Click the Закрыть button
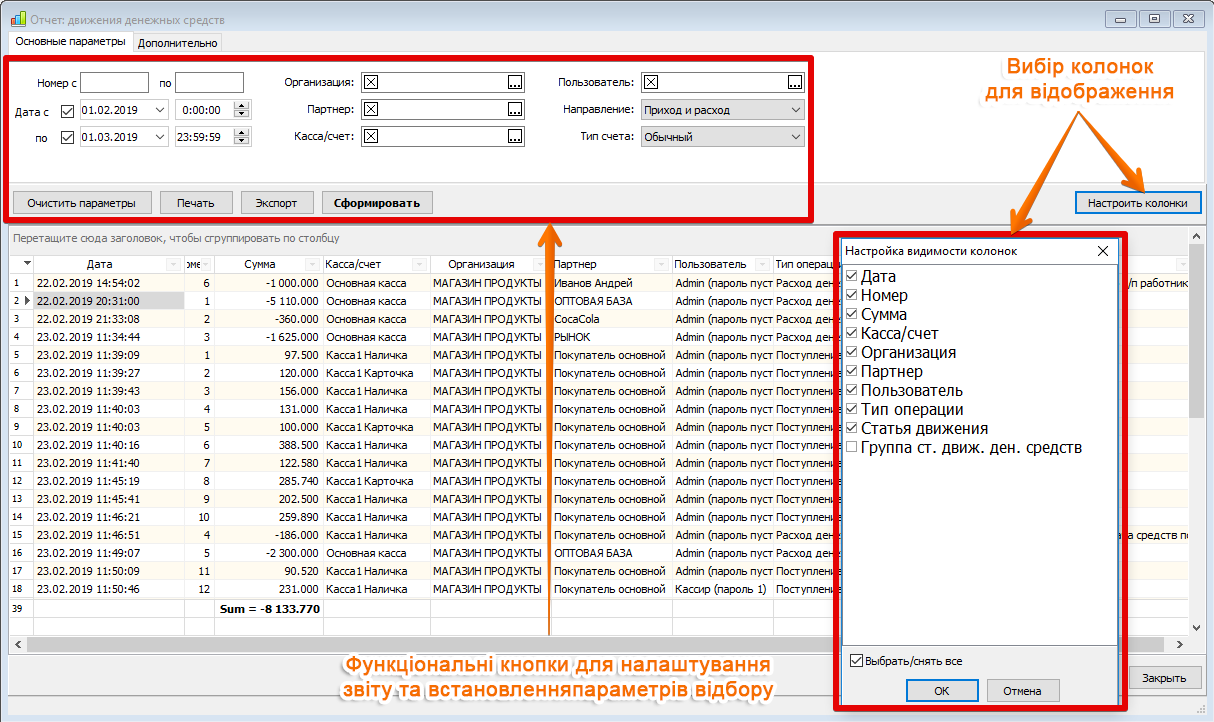 (1165, 677)
